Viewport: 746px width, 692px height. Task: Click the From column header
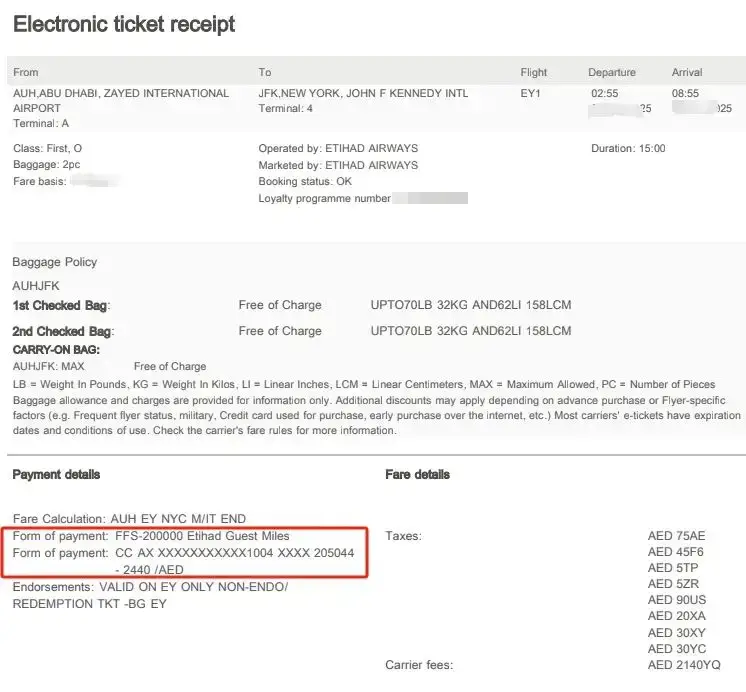tap(26, 72)
